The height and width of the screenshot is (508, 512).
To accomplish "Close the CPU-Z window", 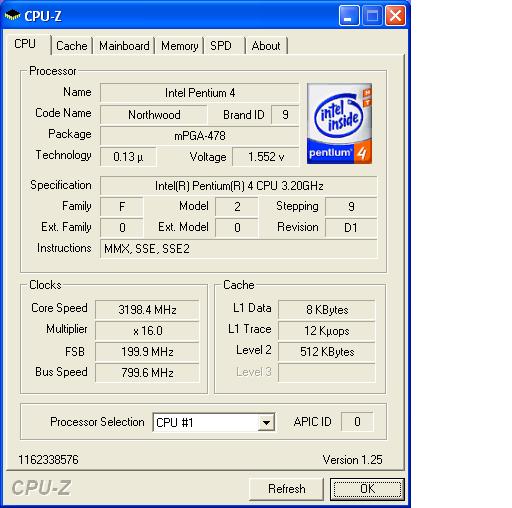I will pyautogui.click(x=395, y=16).
